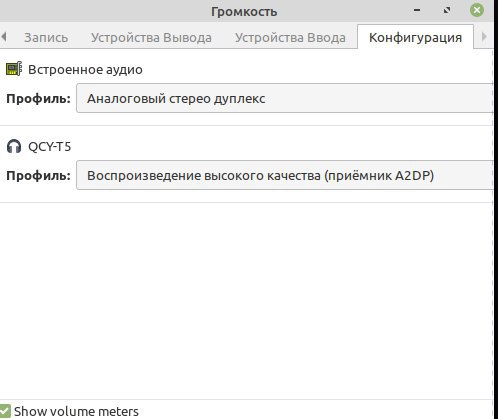Open the Устройства Вывода tab

click(151, 37)
